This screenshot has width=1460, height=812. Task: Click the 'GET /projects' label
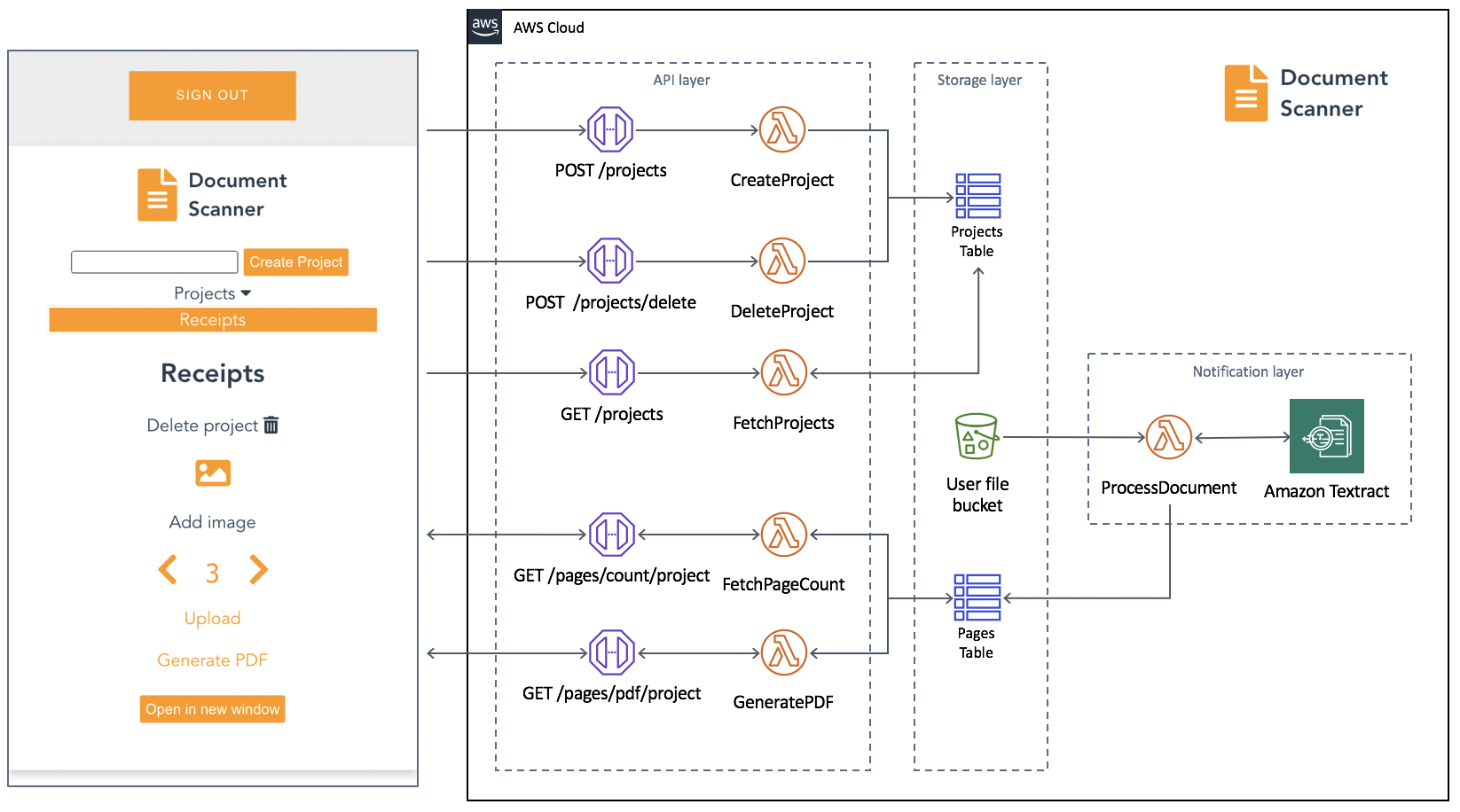point(612,414)
